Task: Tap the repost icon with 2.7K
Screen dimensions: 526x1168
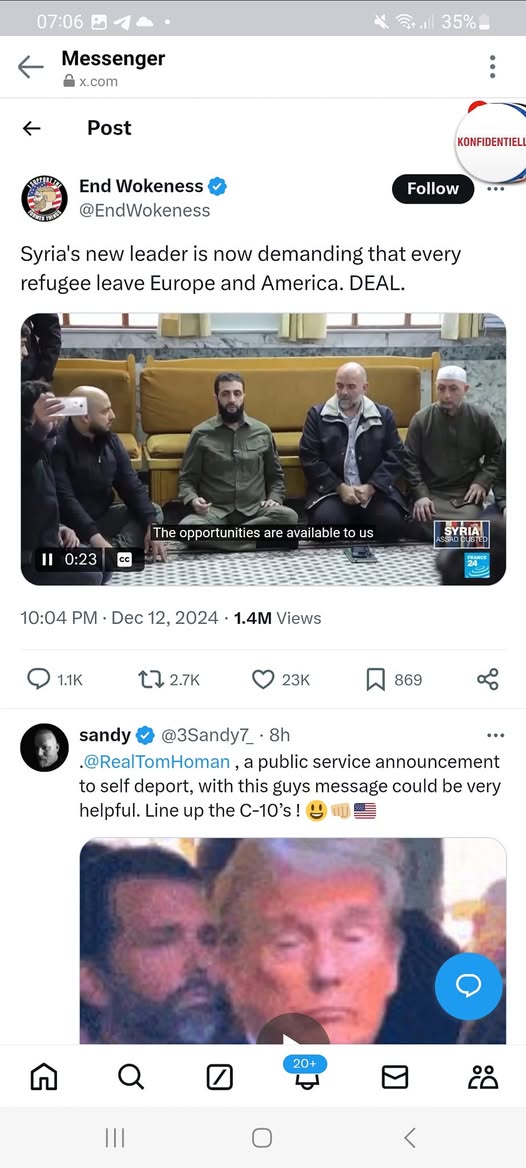Action: coord(150,679)
